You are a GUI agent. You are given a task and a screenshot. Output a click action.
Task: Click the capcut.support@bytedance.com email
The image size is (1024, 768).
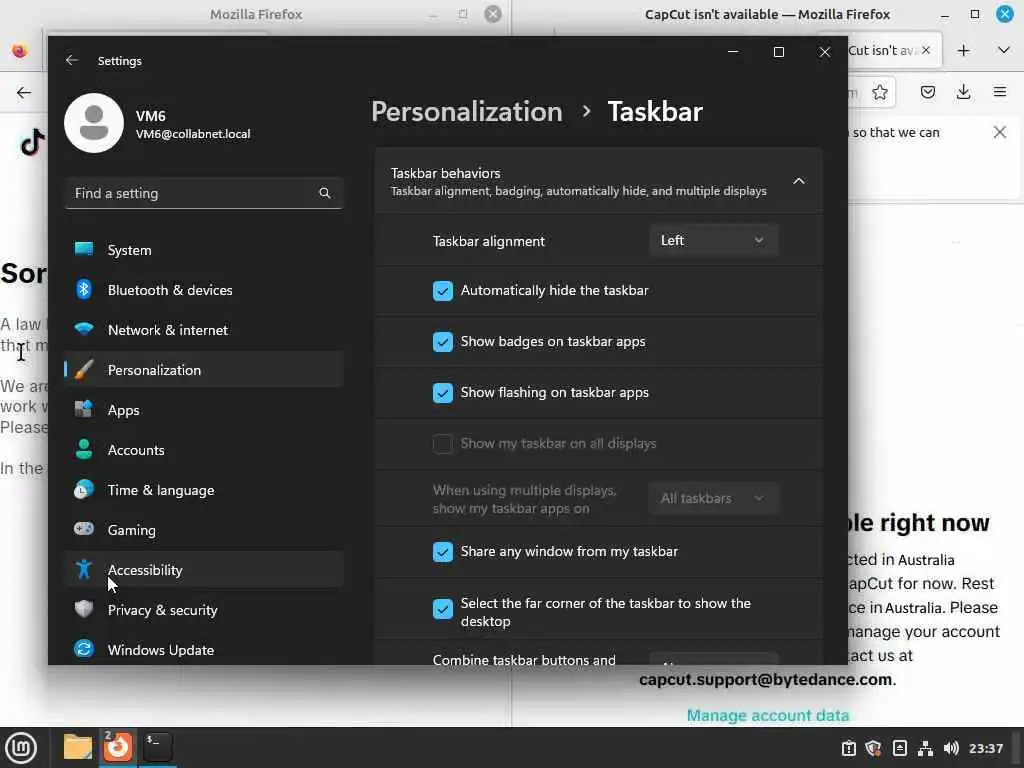765,680
